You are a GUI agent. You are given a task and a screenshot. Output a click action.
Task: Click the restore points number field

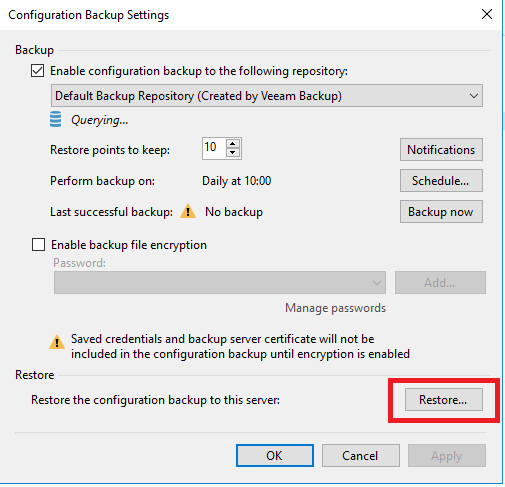pos(214,148)
